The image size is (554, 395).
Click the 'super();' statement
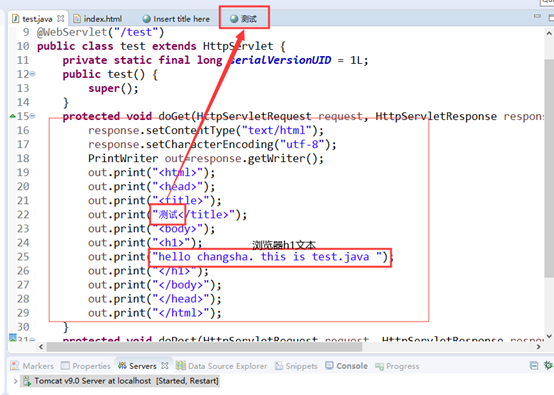(x=113, y=88)
